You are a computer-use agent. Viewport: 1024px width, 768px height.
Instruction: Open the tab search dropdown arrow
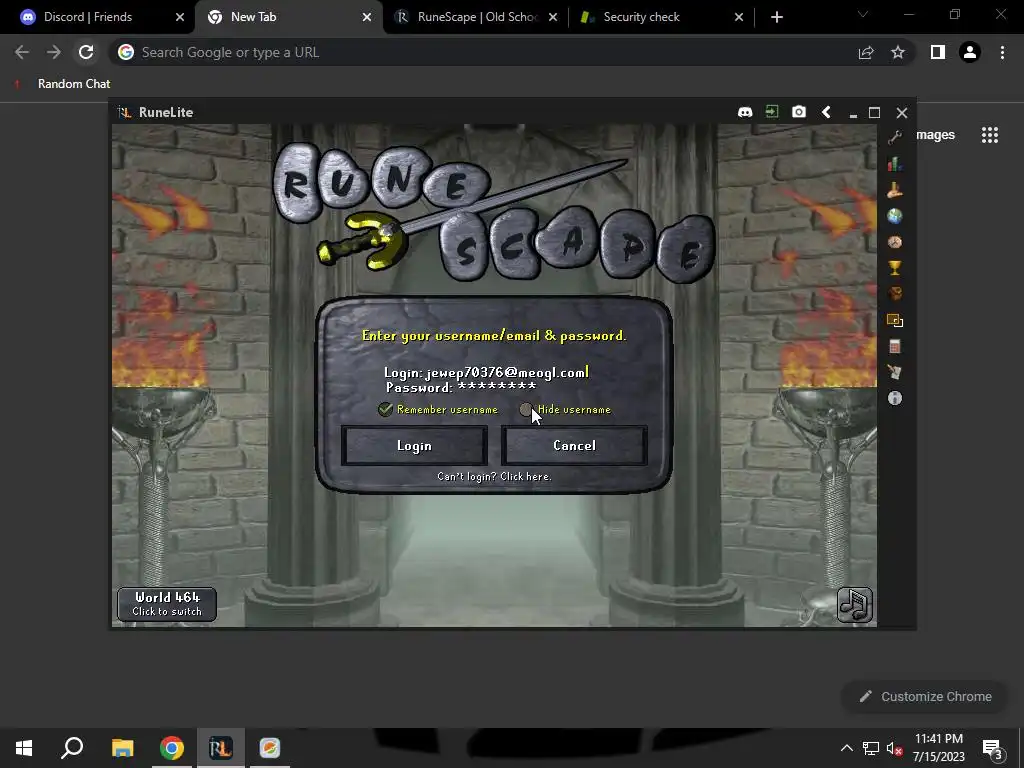863,14
